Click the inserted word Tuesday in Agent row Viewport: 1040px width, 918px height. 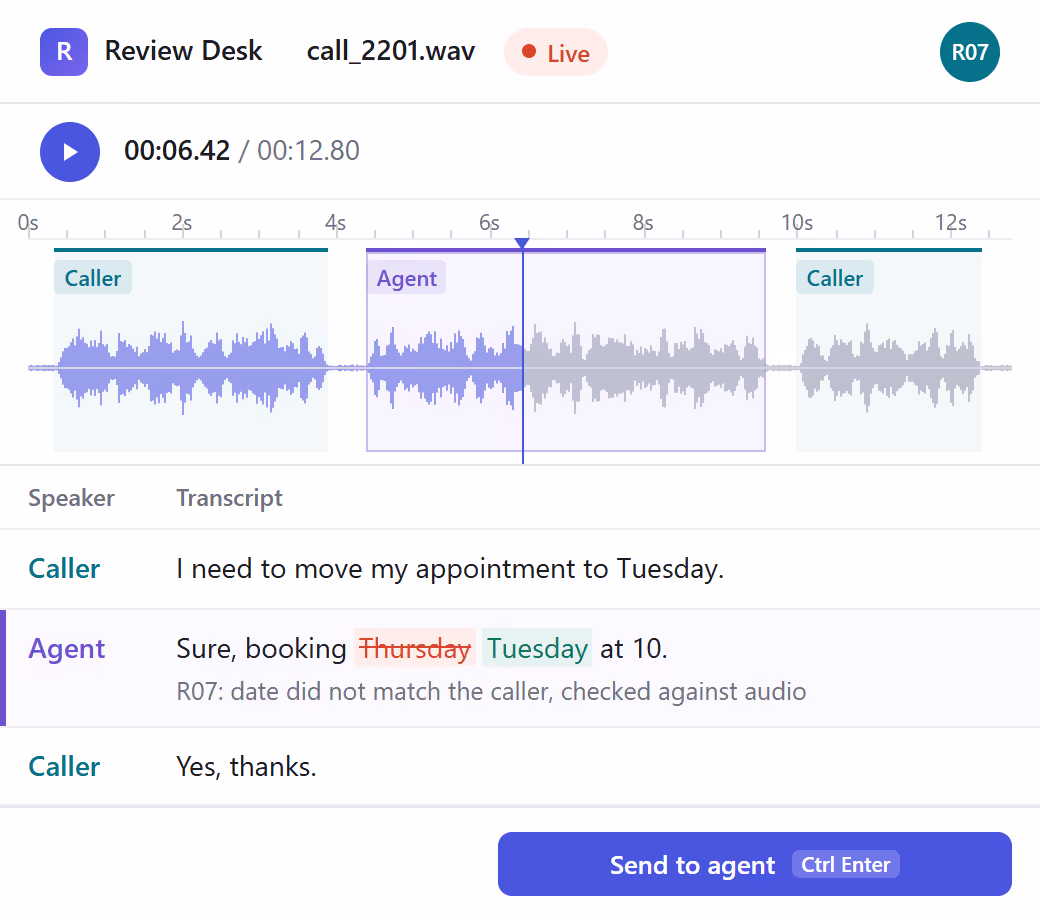[537, 648]
